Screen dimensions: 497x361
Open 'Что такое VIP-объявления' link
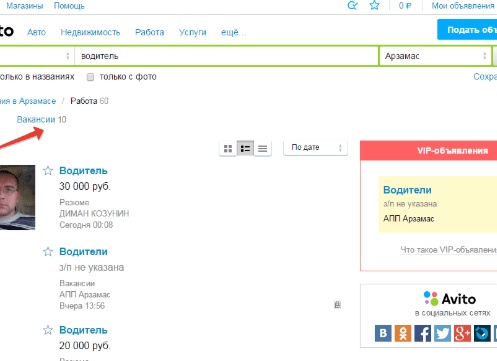pos(449,250)
